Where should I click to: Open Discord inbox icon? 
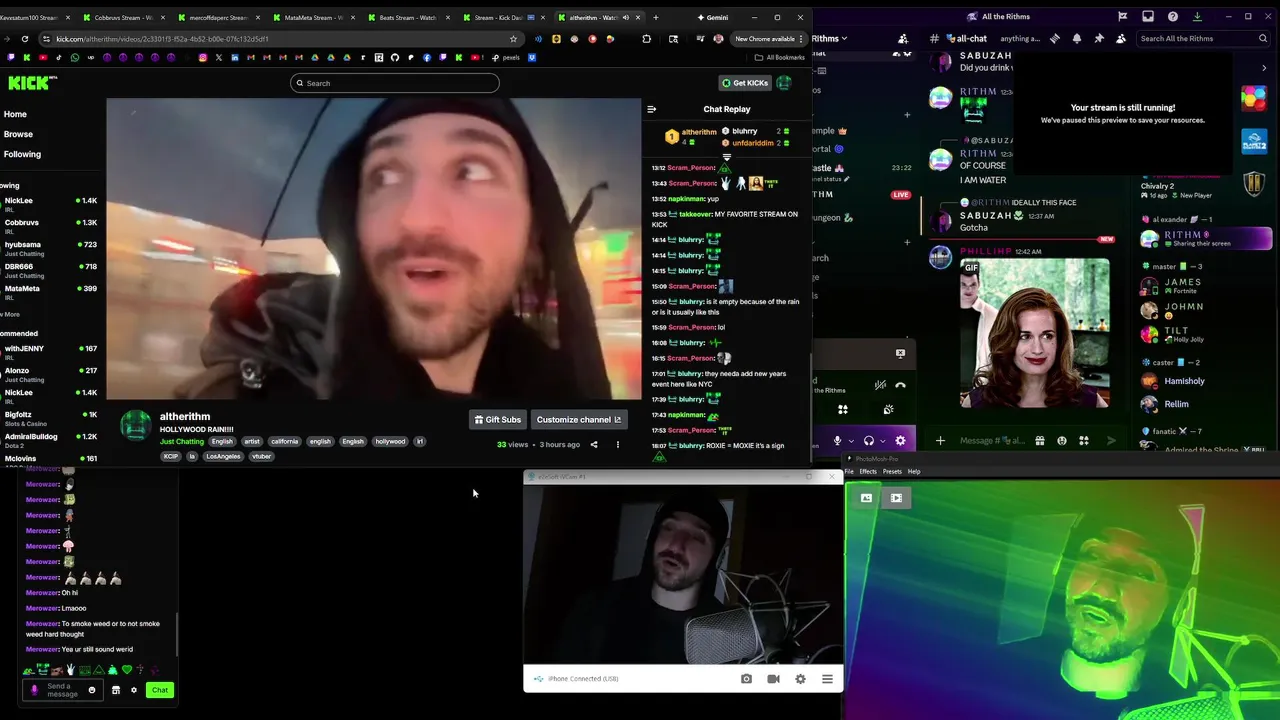click(1148, 16)
